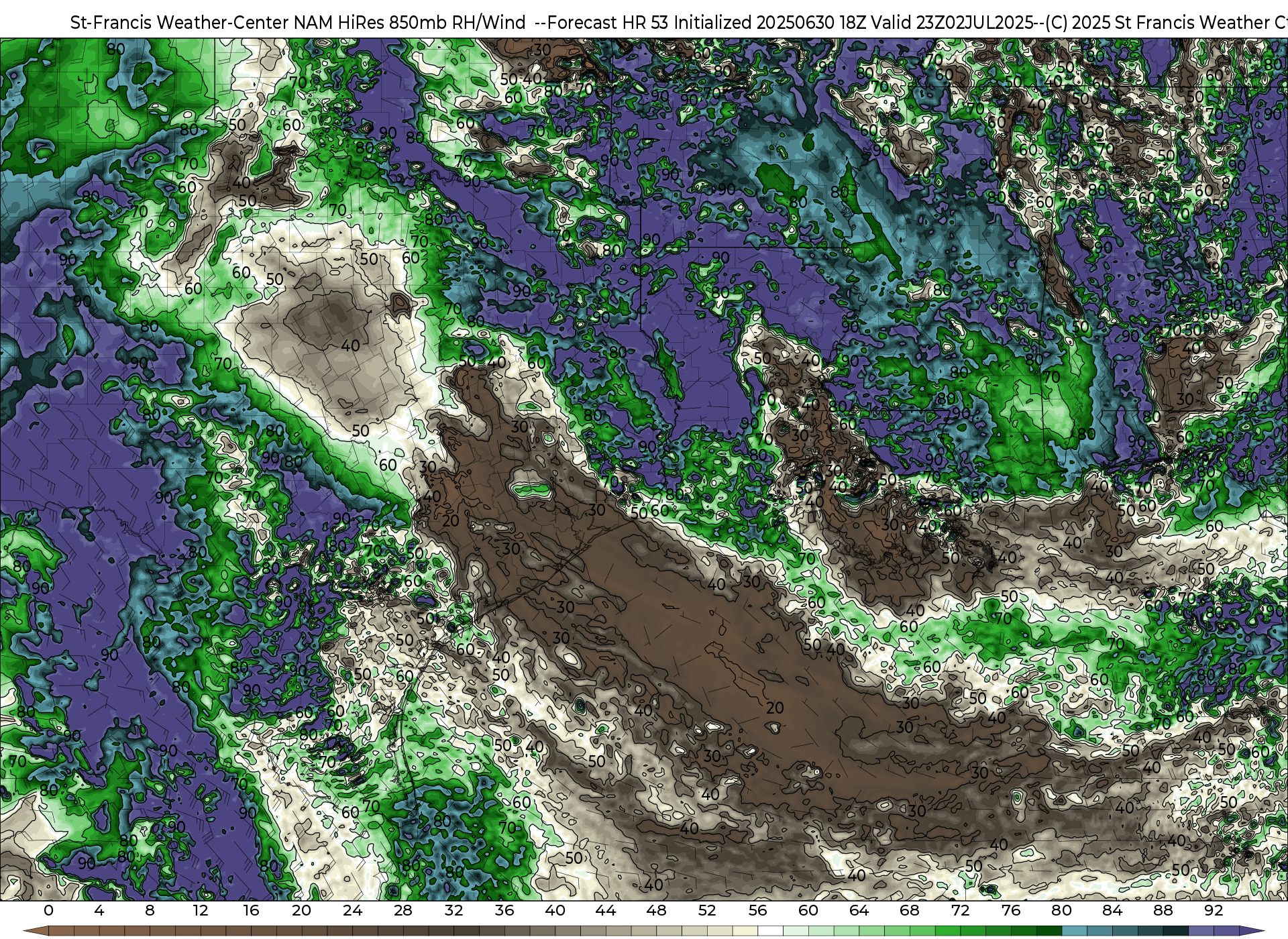Click the colorbar label '0'

tap(48, 910)
